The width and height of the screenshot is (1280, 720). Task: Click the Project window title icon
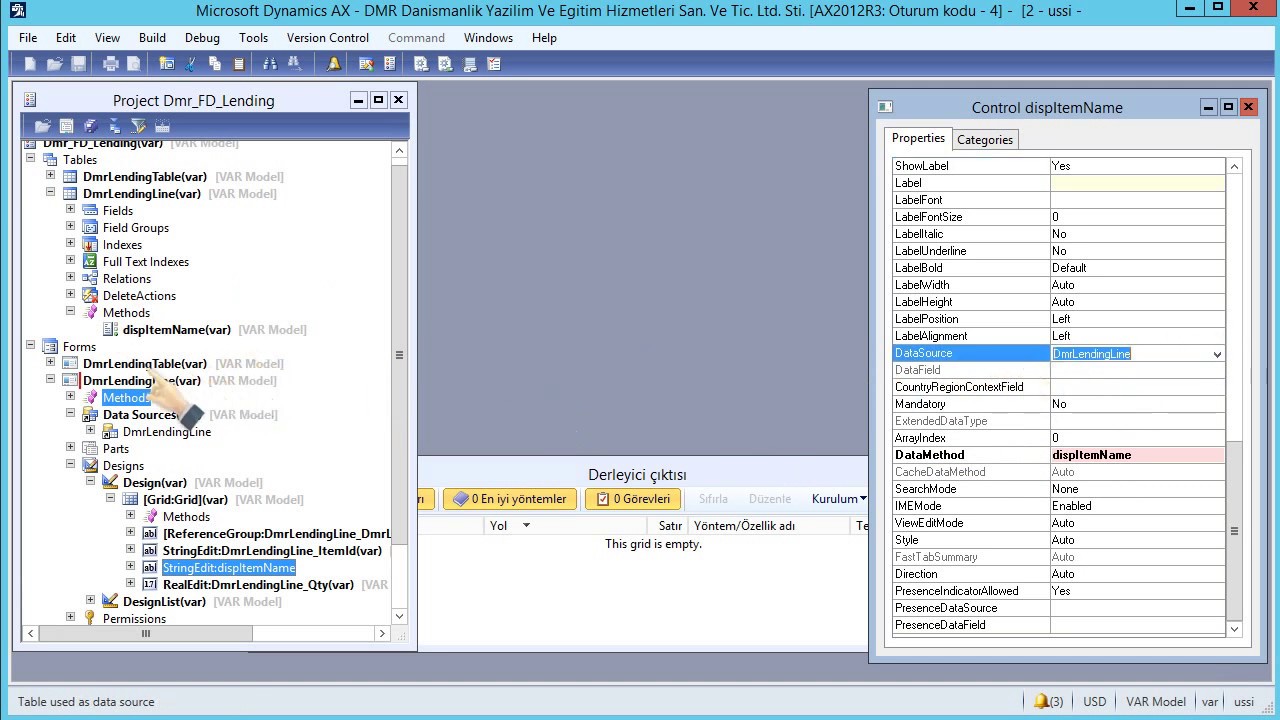coord(30,100)
